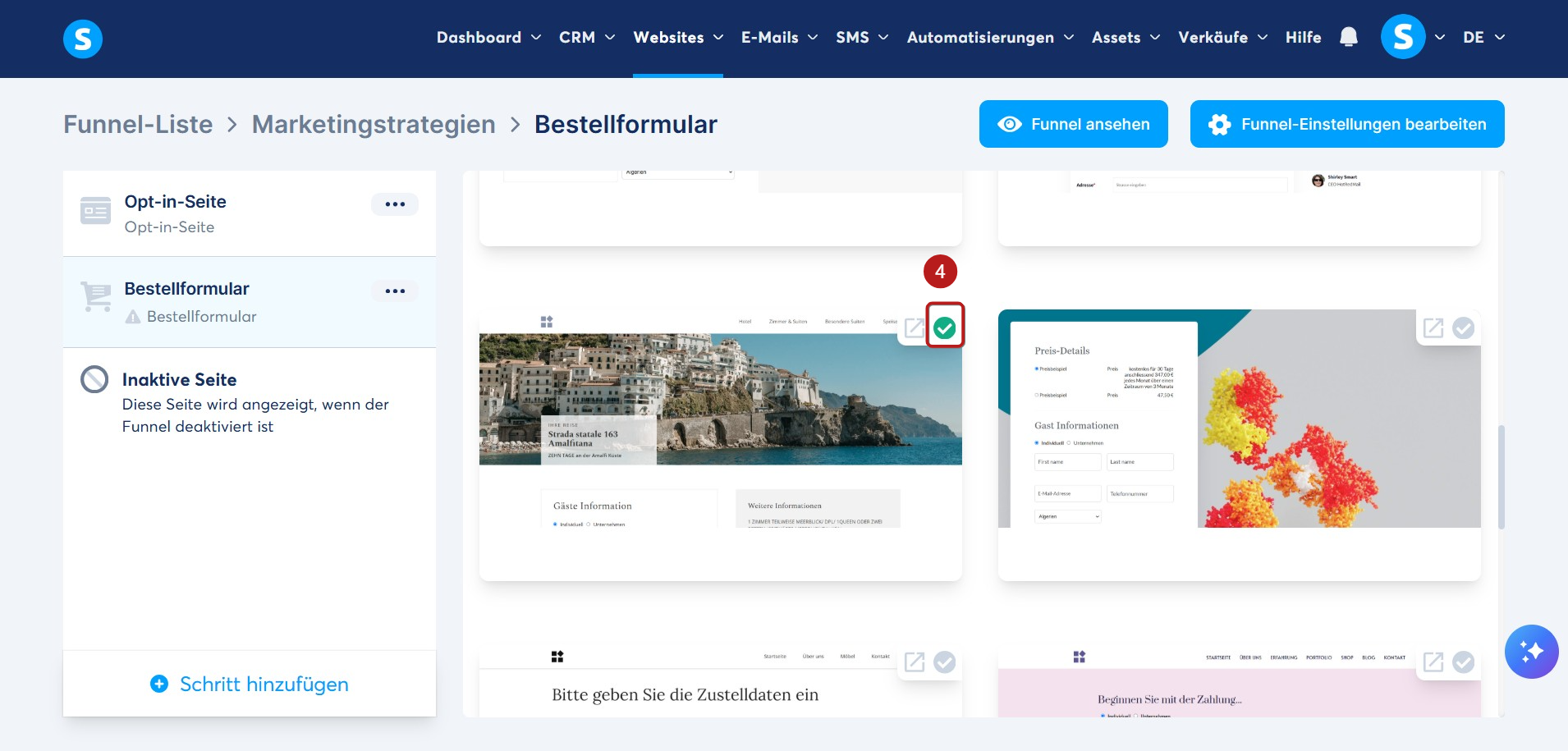Click the Opt-in-Seite page type icon
1568x751 pixels.
click(x=96, y=211)
